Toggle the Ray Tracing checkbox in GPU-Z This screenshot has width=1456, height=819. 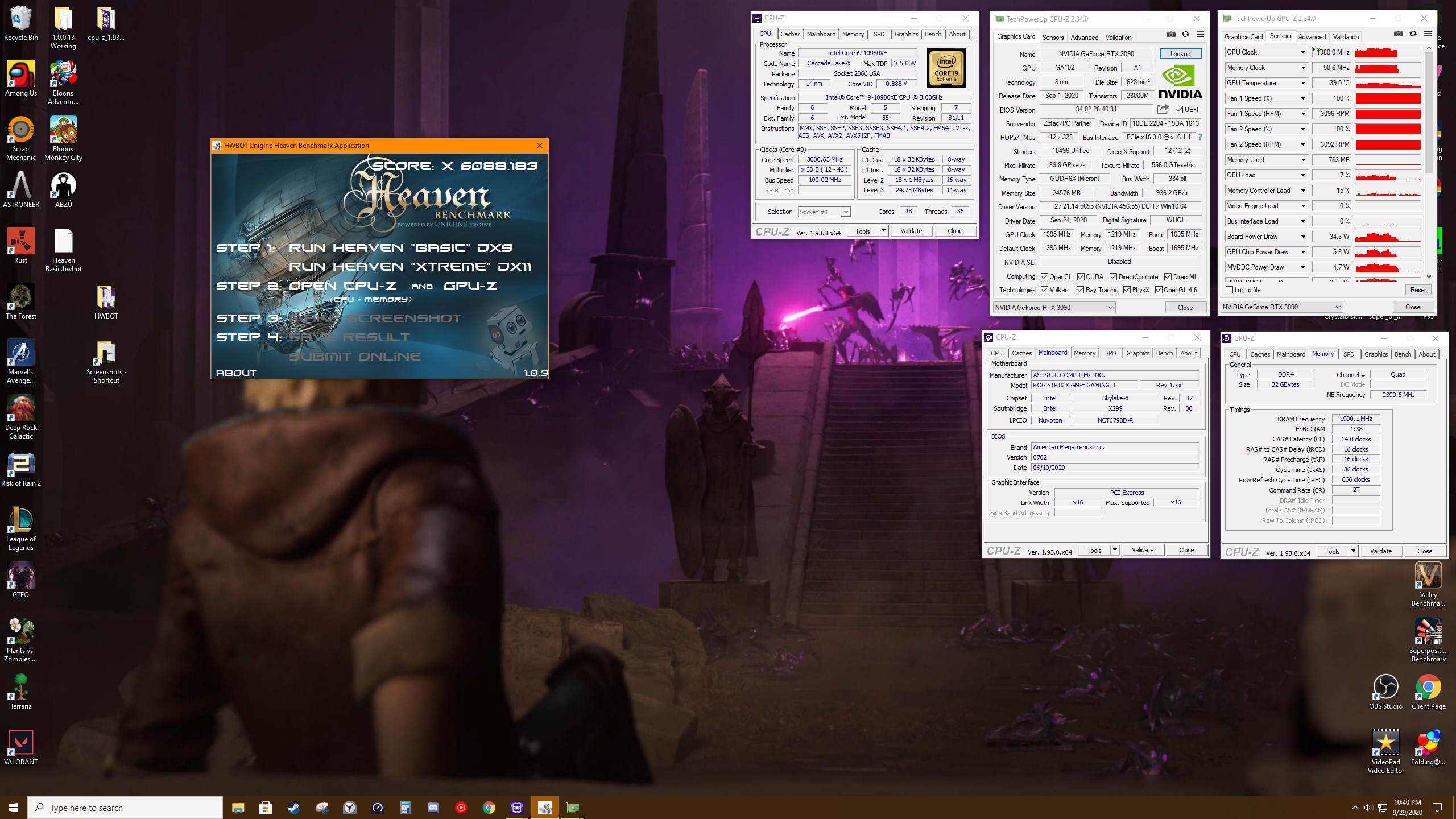pos(1080,290)
